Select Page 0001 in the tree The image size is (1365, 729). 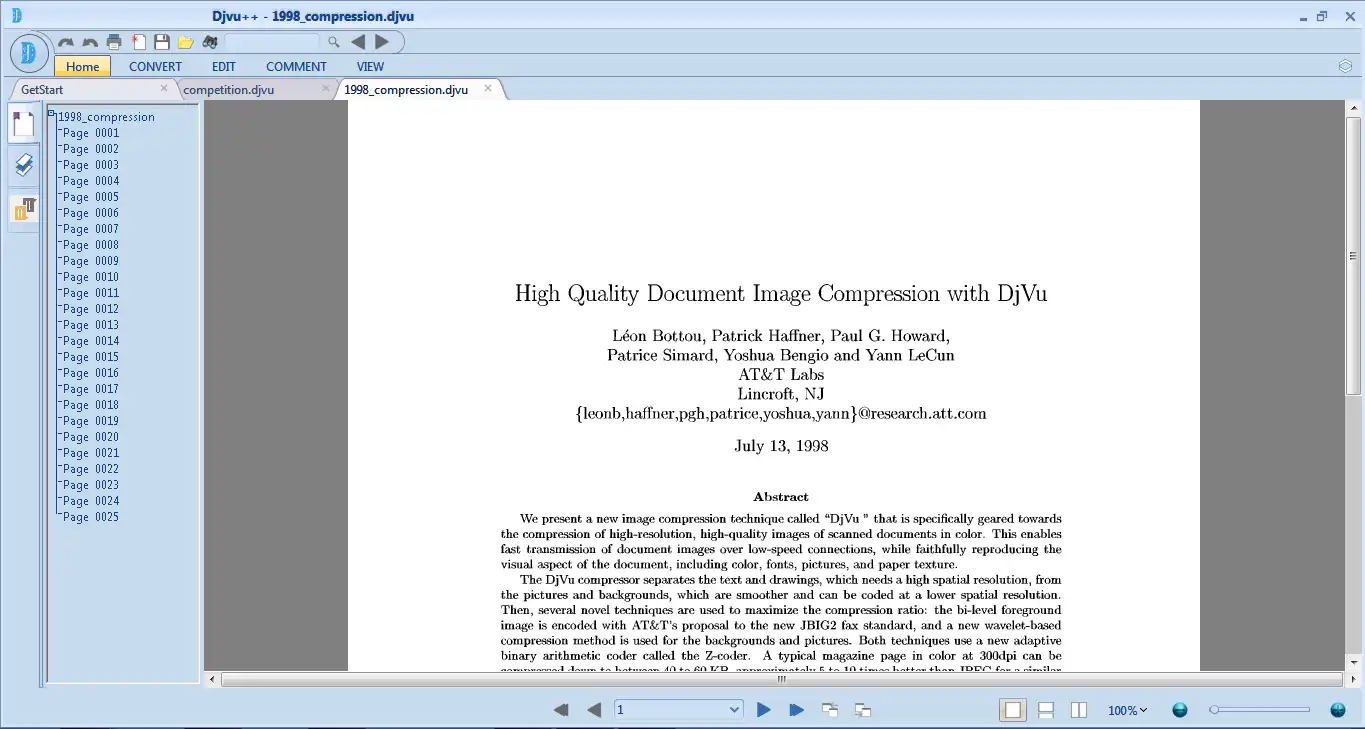click(91, 133)
